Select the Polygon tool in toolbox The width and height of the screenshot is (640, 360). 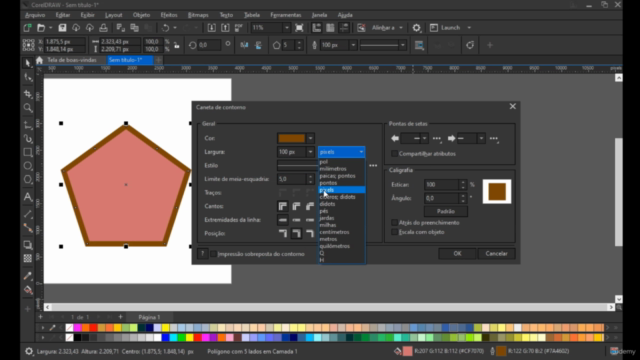(28, 180)
